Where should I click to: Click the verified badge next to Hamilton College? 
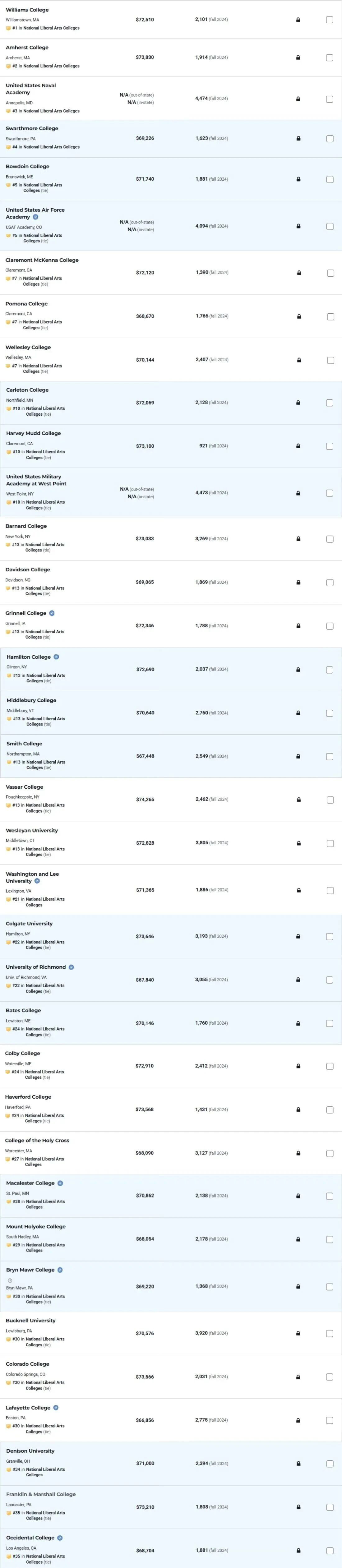coord(56,657)
